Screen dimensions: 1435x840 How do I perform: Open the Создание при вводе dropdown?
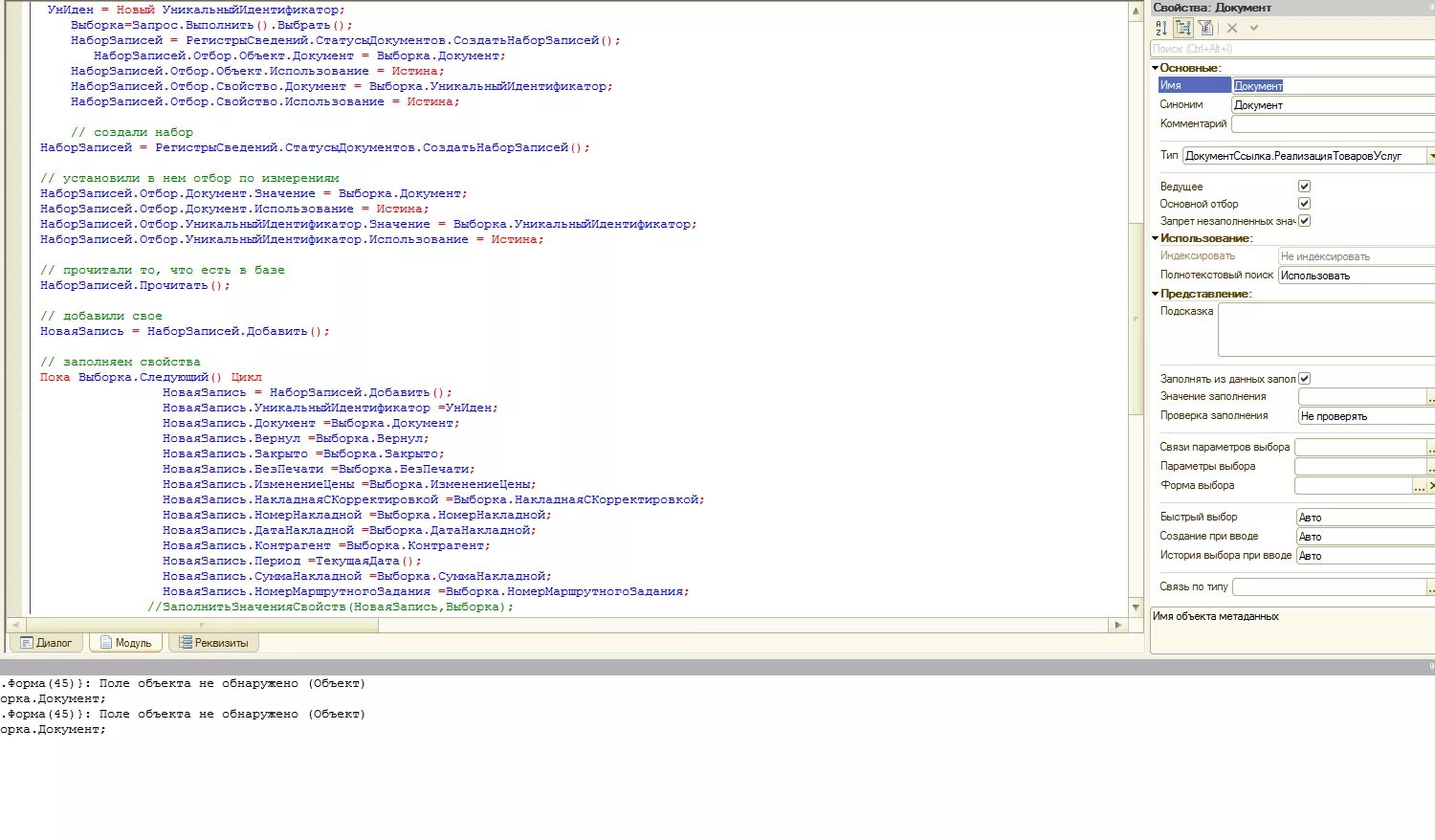1365,537
